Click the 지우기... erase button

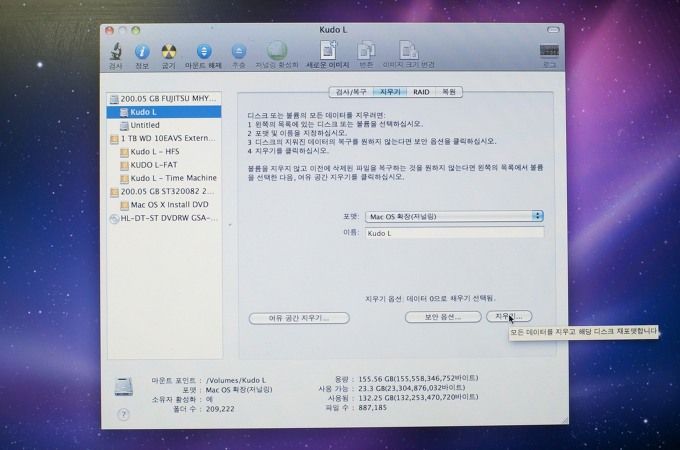(x=509, y=316)
